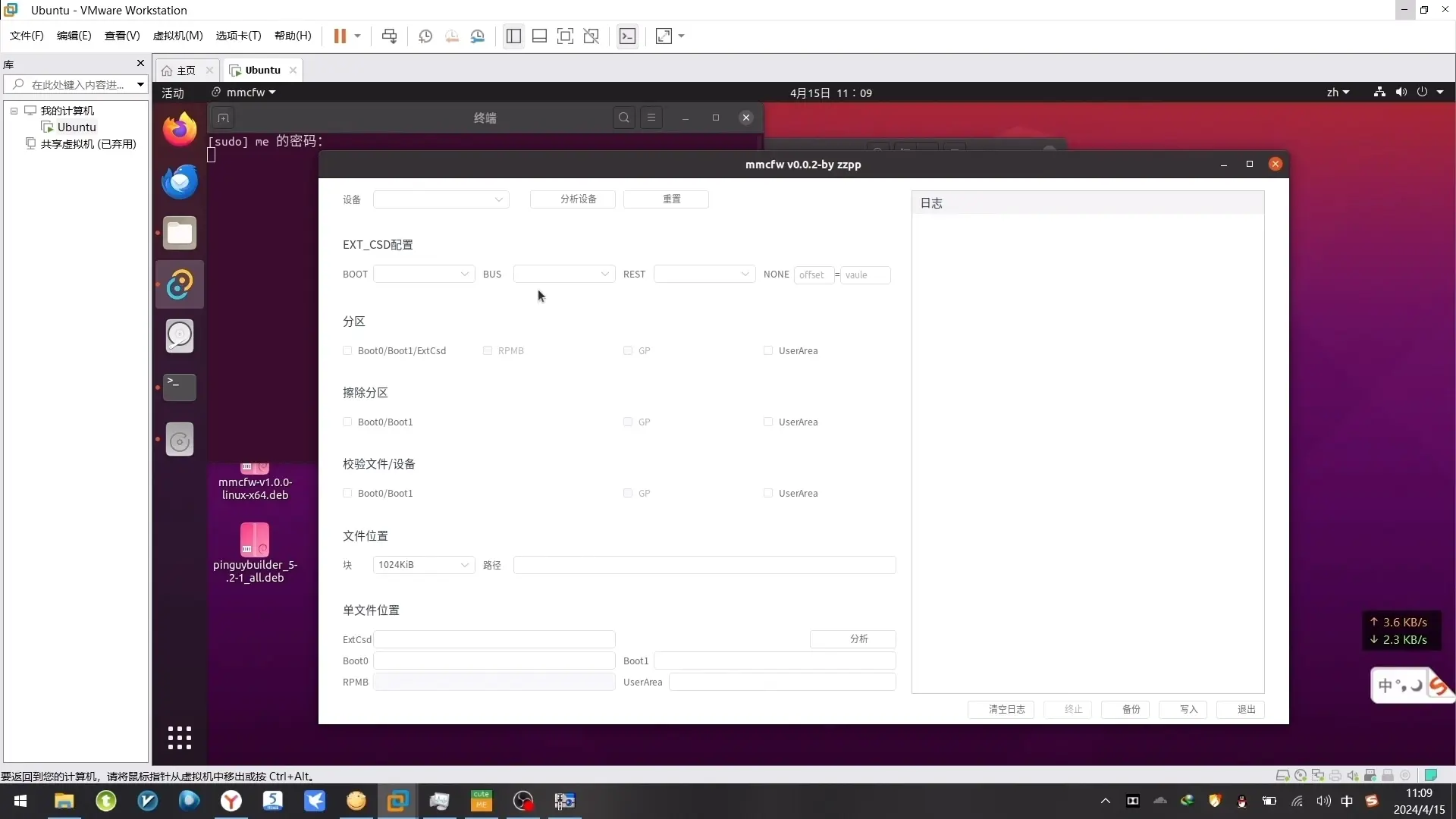Enable GP under erase partition

tap(628, 422)
